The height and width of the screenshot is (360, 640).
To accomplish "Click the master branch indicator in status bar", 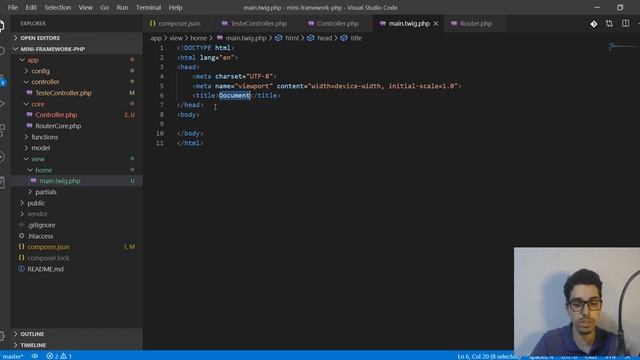I will pyautogui.click(x=12, y=356).
